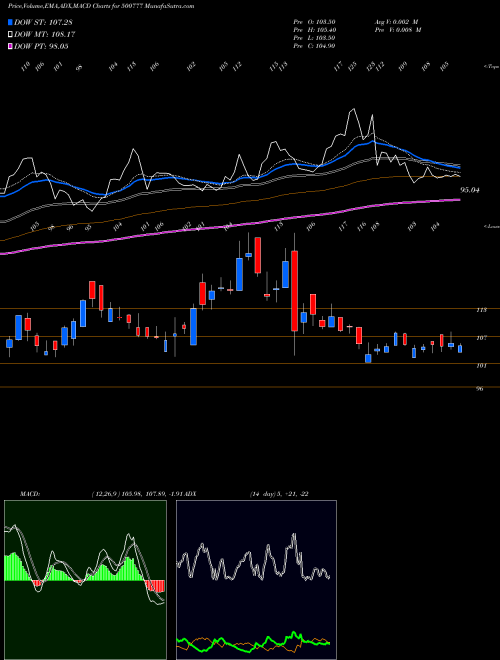500x660 pixels.
Task: Click the 96 price level label
Action: tap(480, 389)
